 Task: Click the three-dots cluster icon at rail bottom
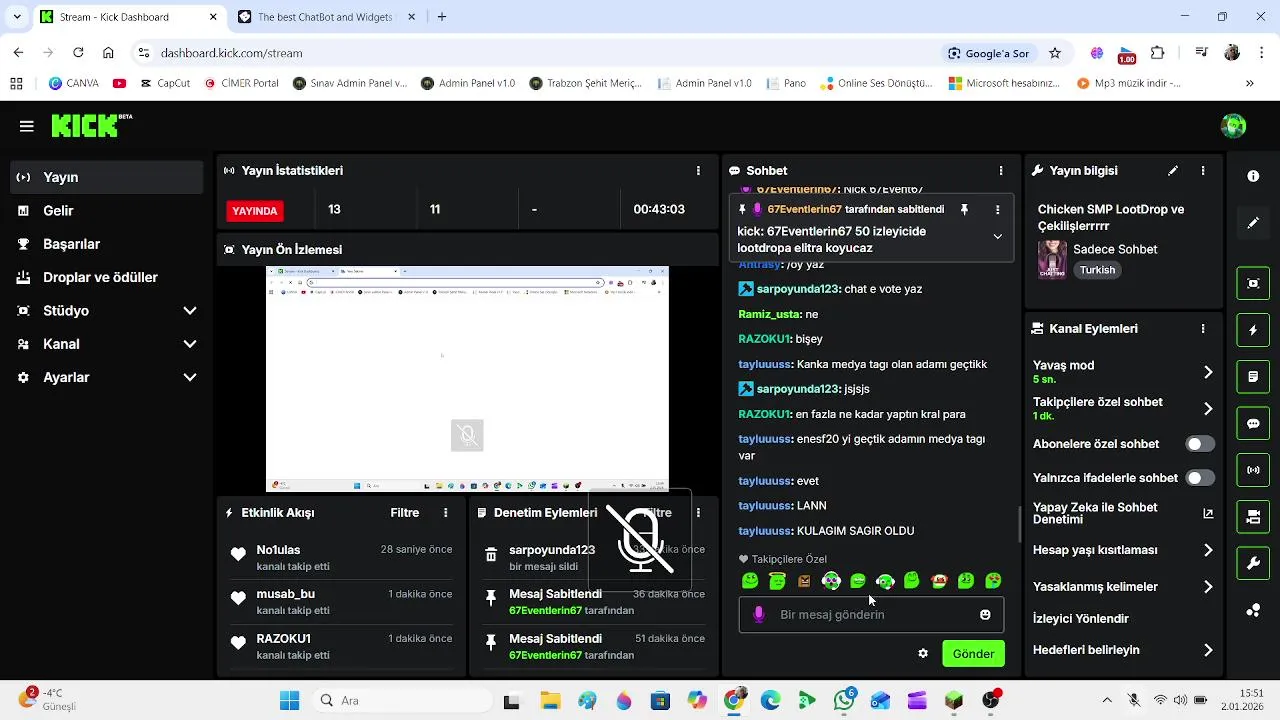[x=1253, y=610]
